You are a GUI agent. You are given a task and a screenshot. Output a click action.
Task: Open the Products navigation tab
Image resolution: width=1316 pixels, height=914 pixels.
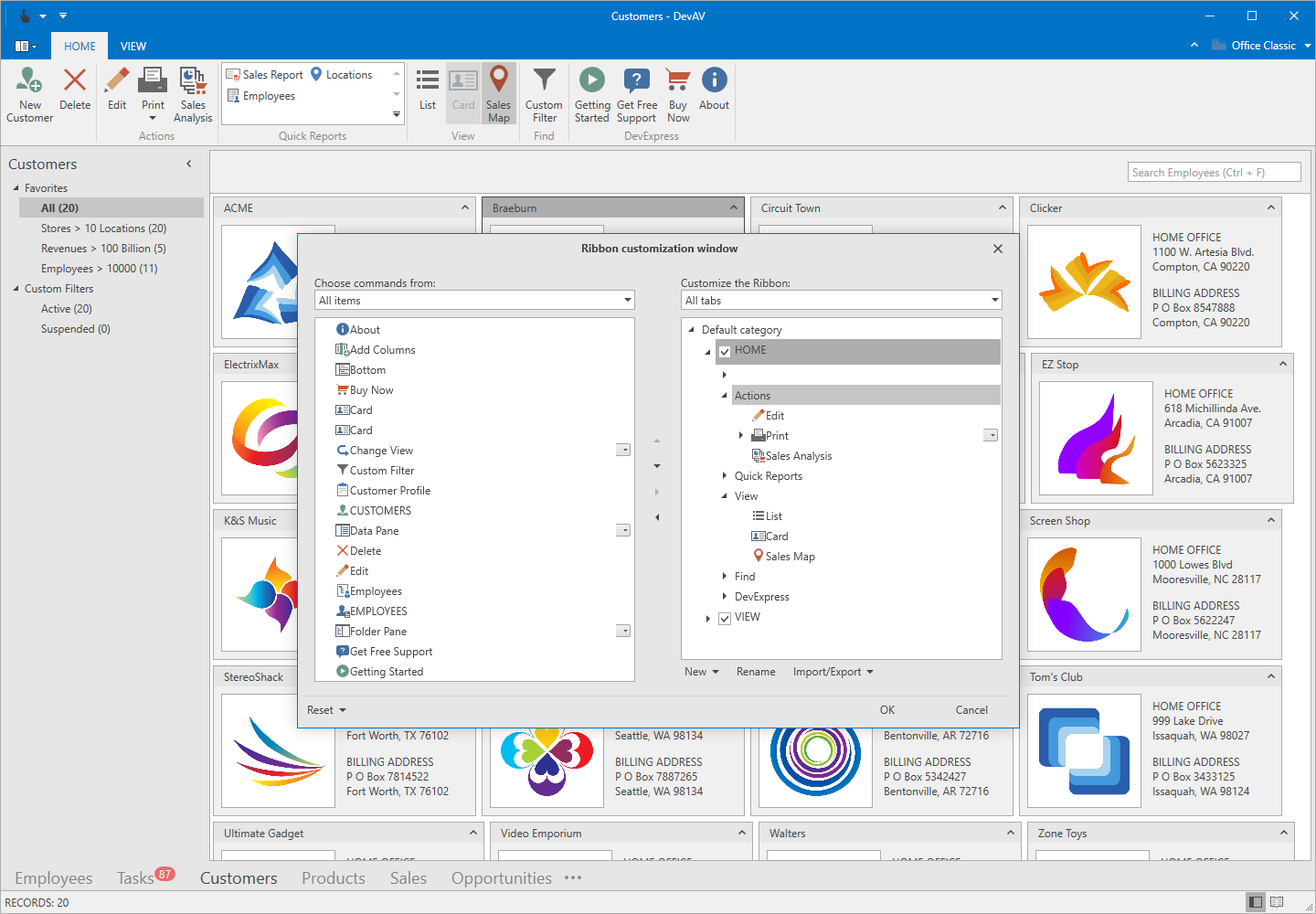[334, 878]
